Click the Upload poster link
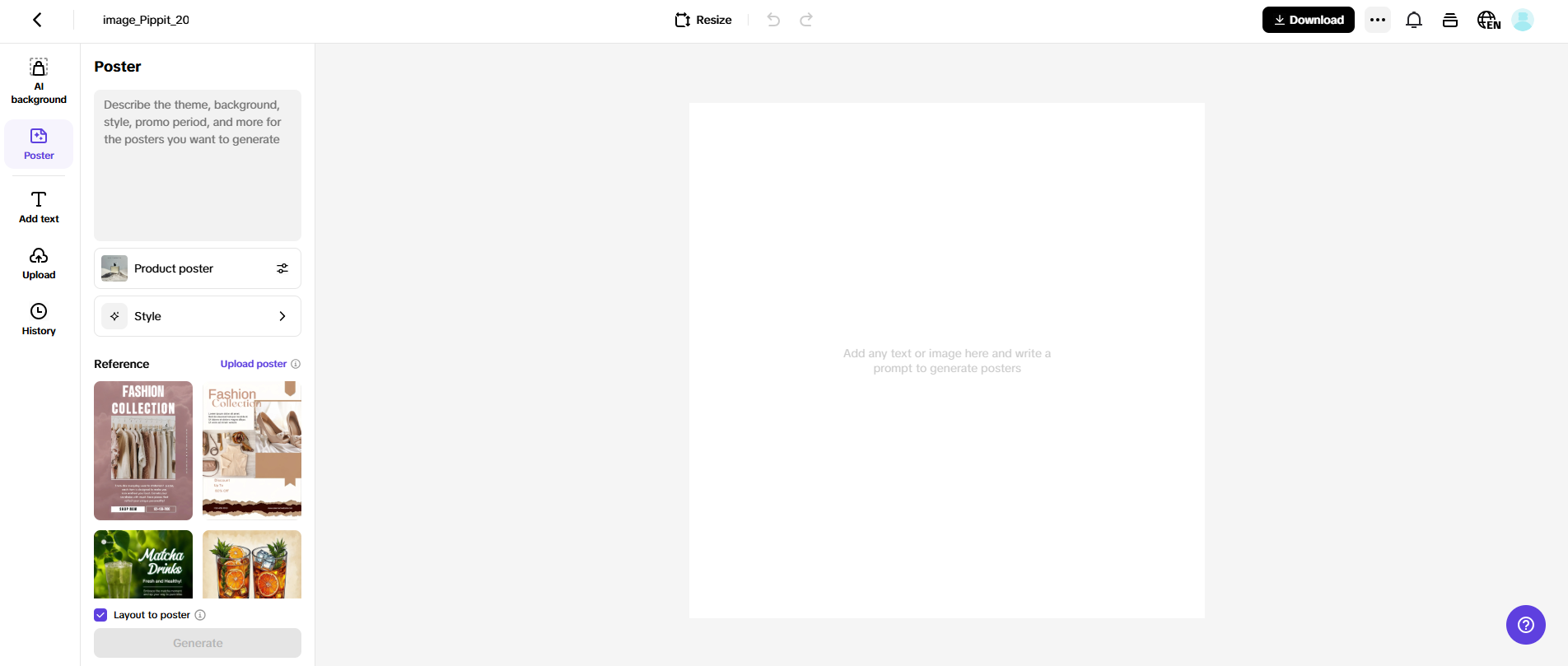 point(254,364)
